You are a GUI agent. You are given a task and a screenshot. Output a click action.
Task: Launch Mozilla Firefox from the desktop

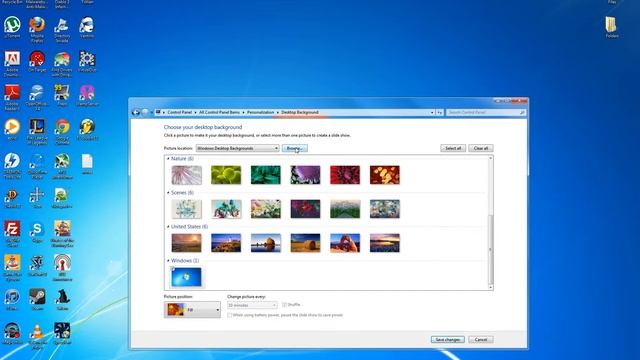37,29
